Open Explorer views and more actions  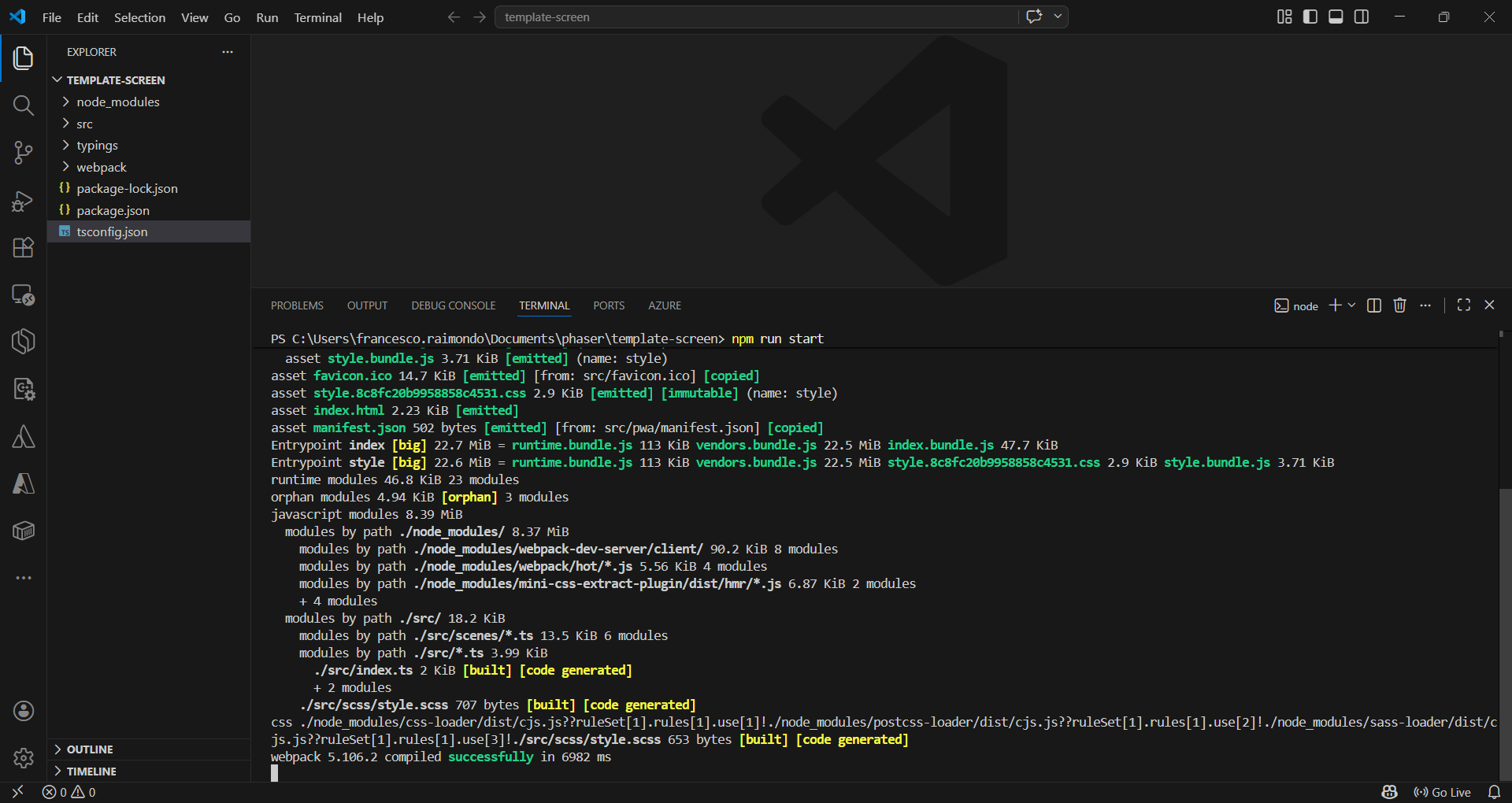[228, 52]
